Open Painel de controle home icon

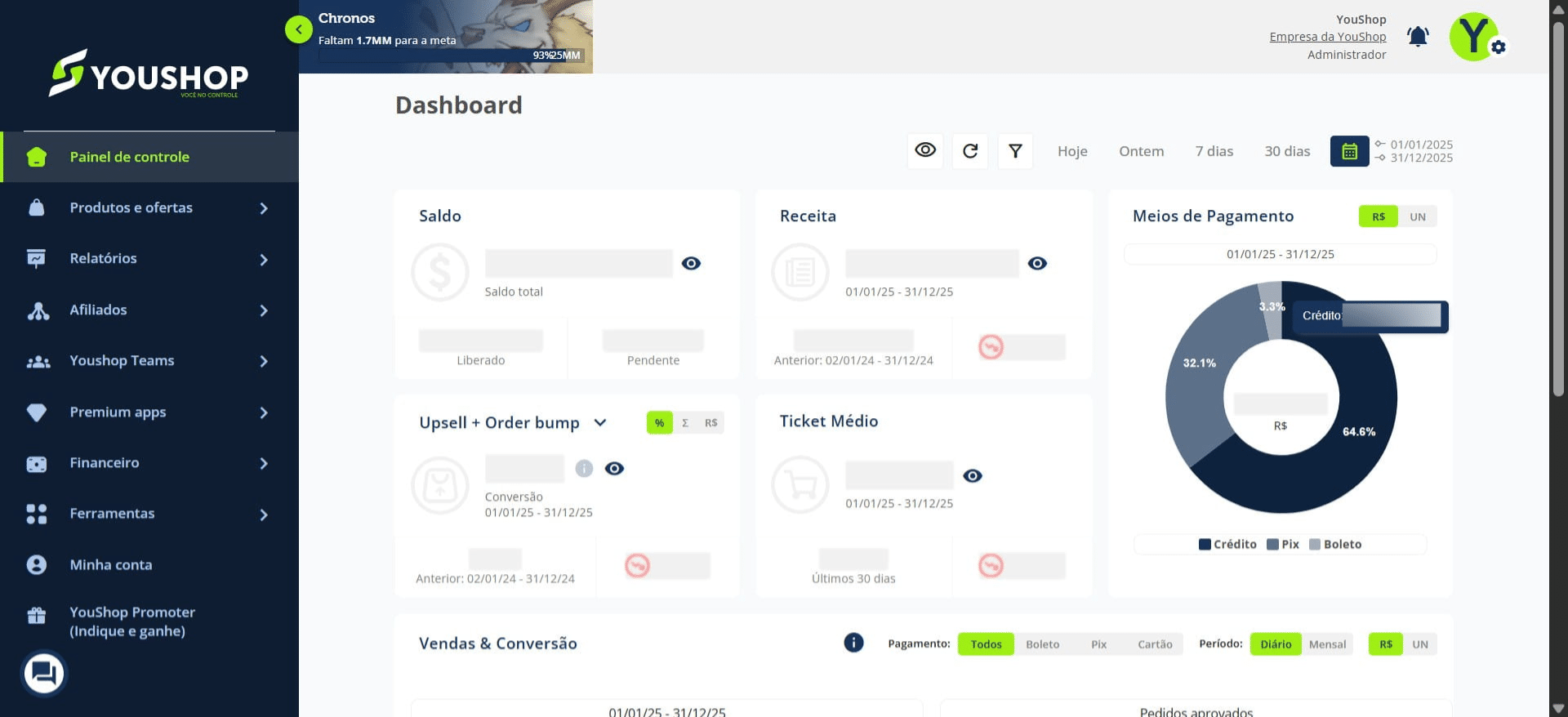[37, 157]
